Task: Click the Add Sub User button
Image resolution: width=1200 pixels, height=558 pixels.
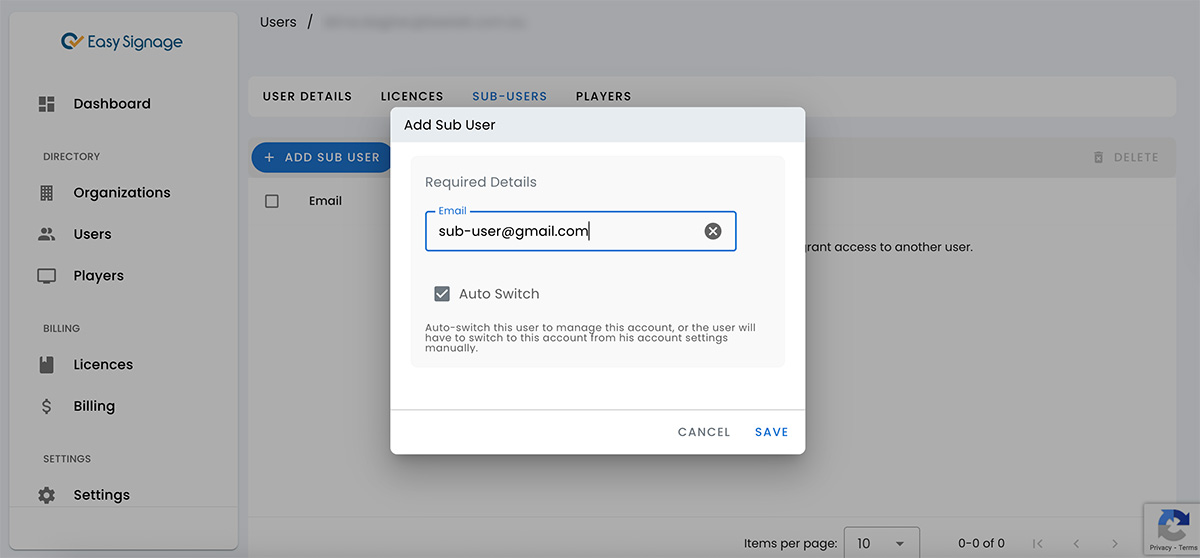Action: tap(321, 157)
